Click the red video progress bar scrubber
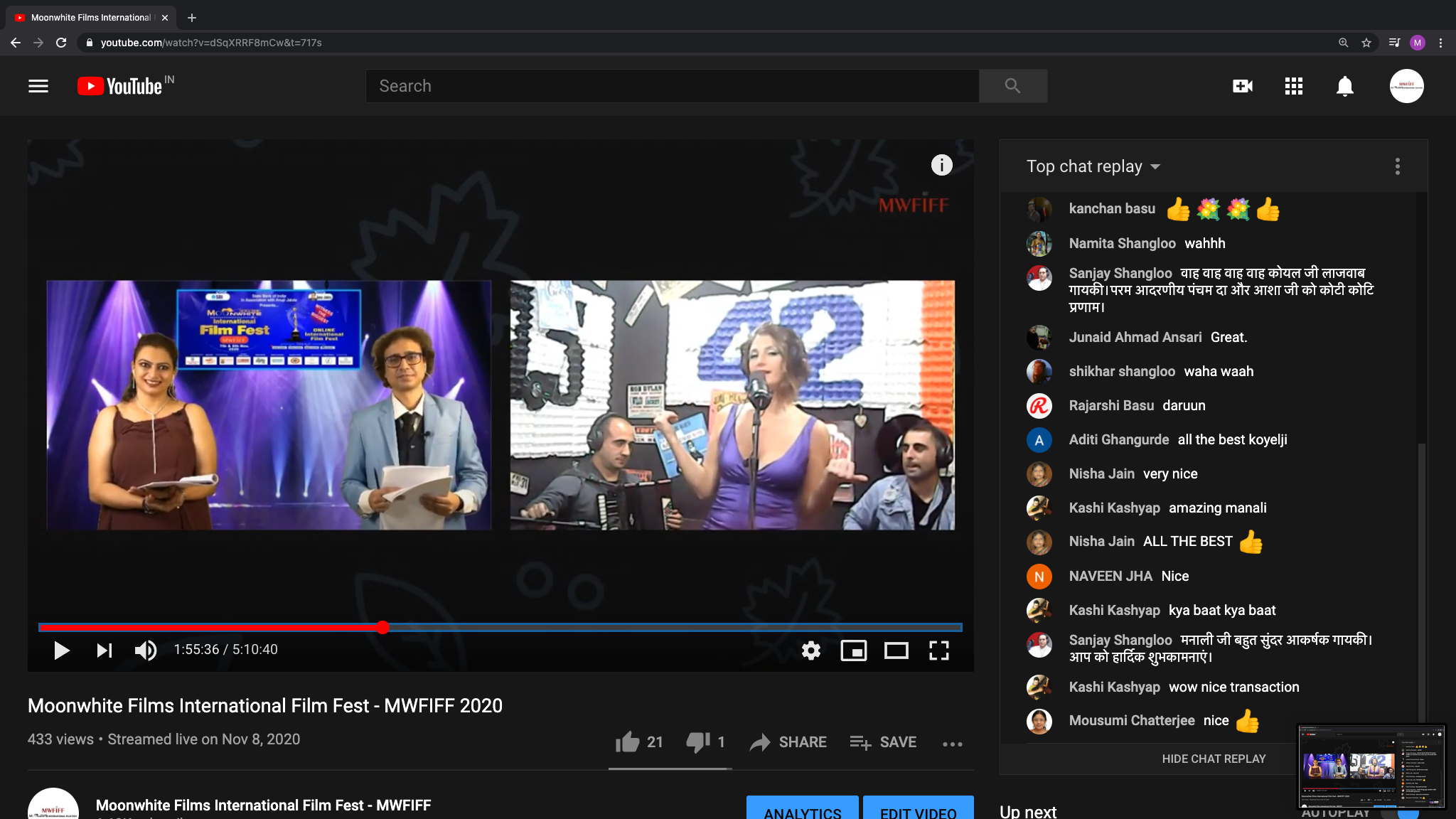 click(382, 627)
